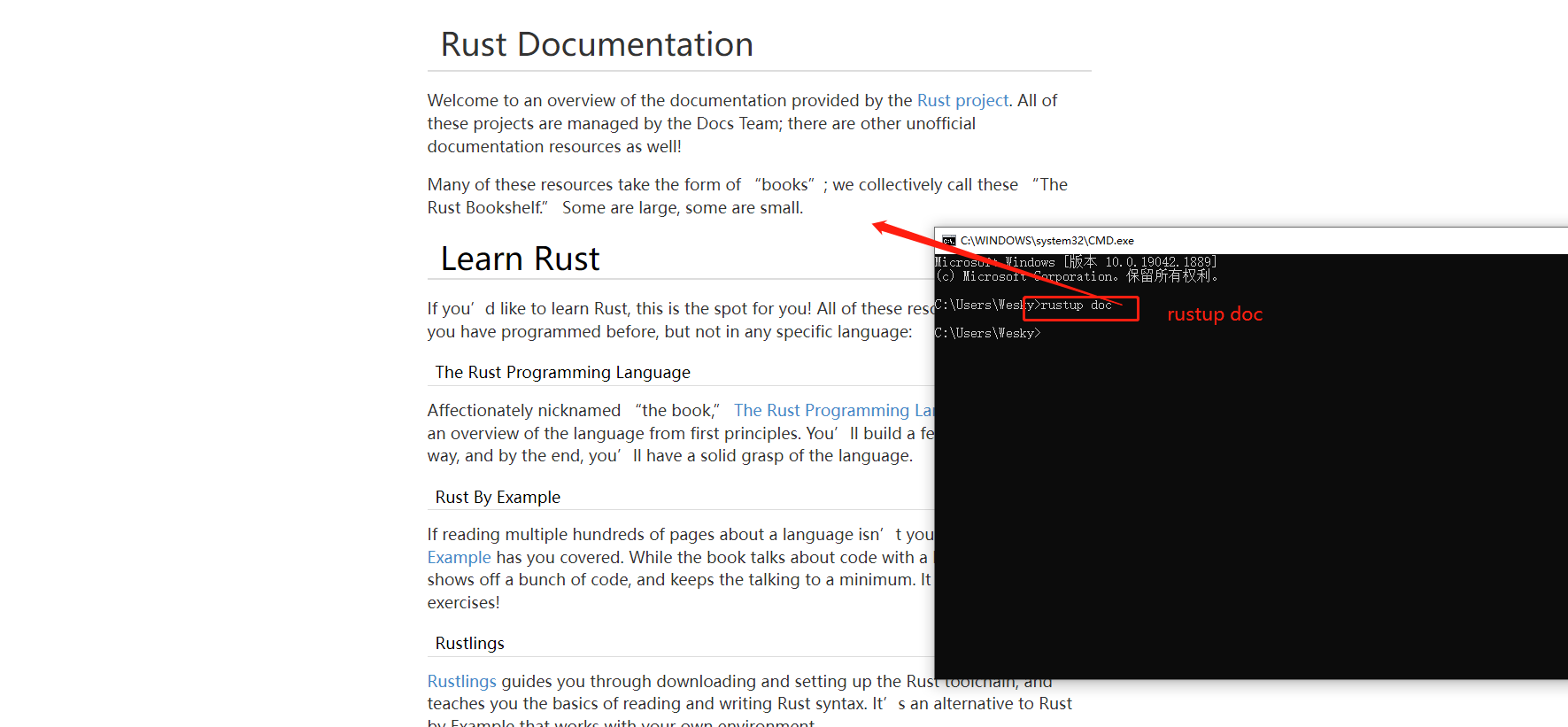Click the rustup doc command text in CMD
This screenshot has width=1568, height=727.
tap(1076, 305)
